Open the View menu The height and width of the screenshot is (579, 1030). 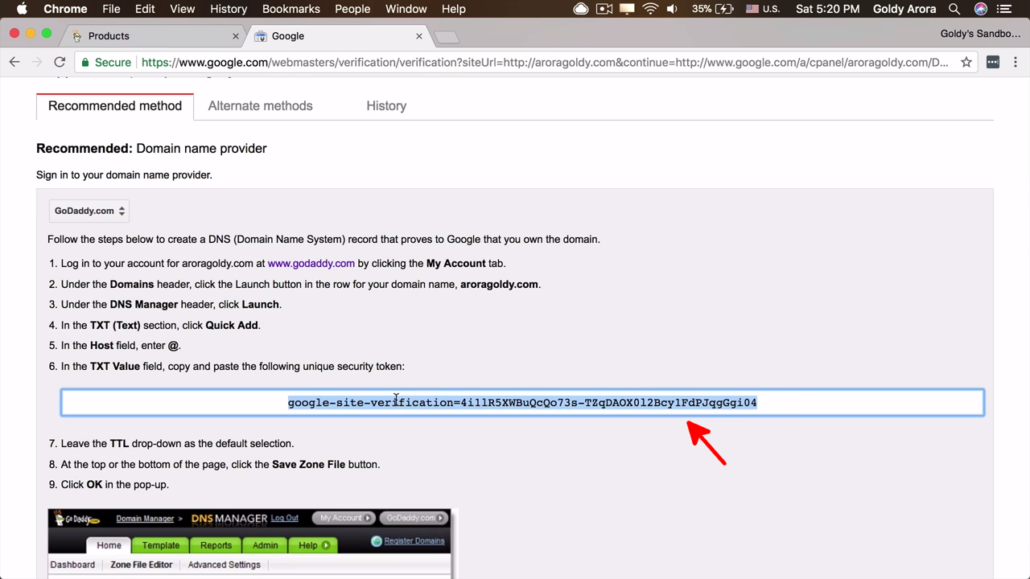point(182,9)
